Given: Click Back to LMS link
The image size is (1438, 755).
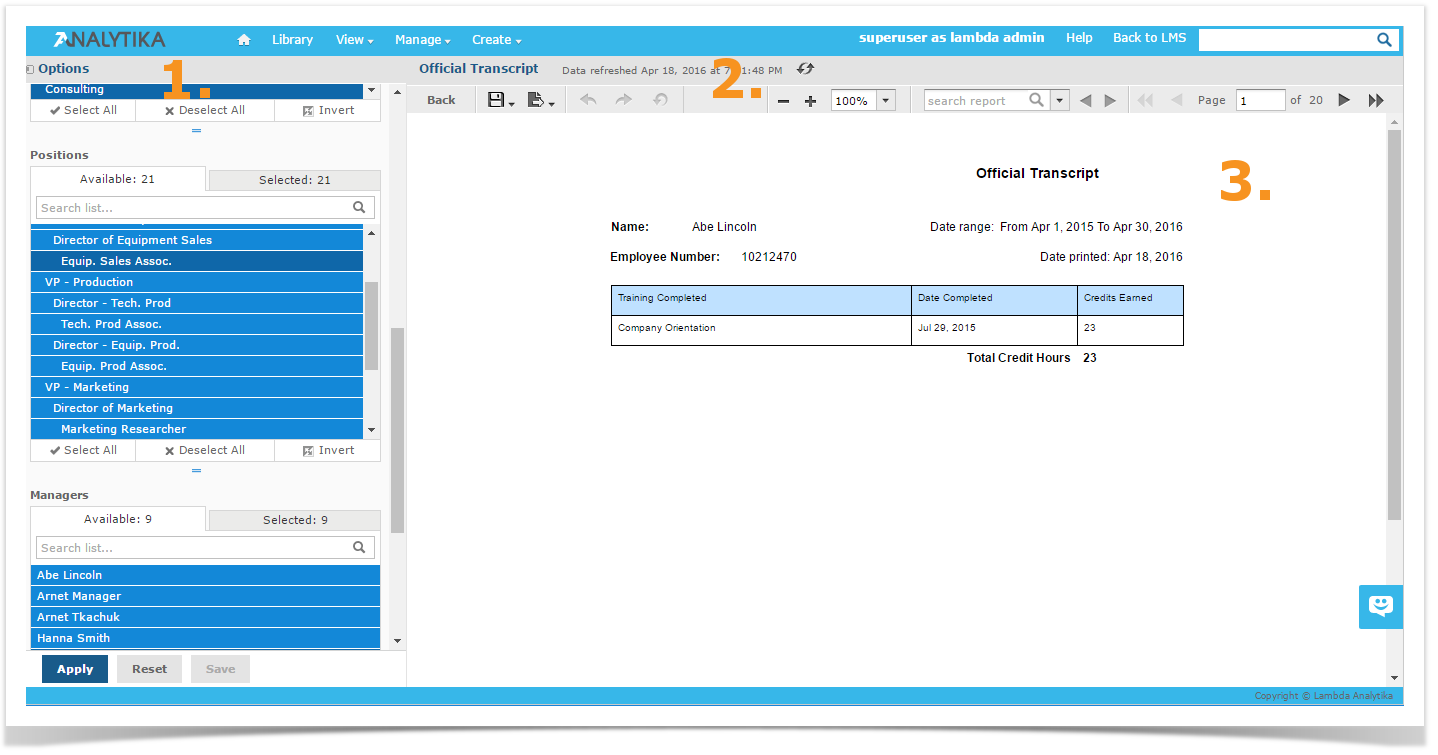Looking at the screenshot, I should pyautogui.click(x=1149, y=38).
